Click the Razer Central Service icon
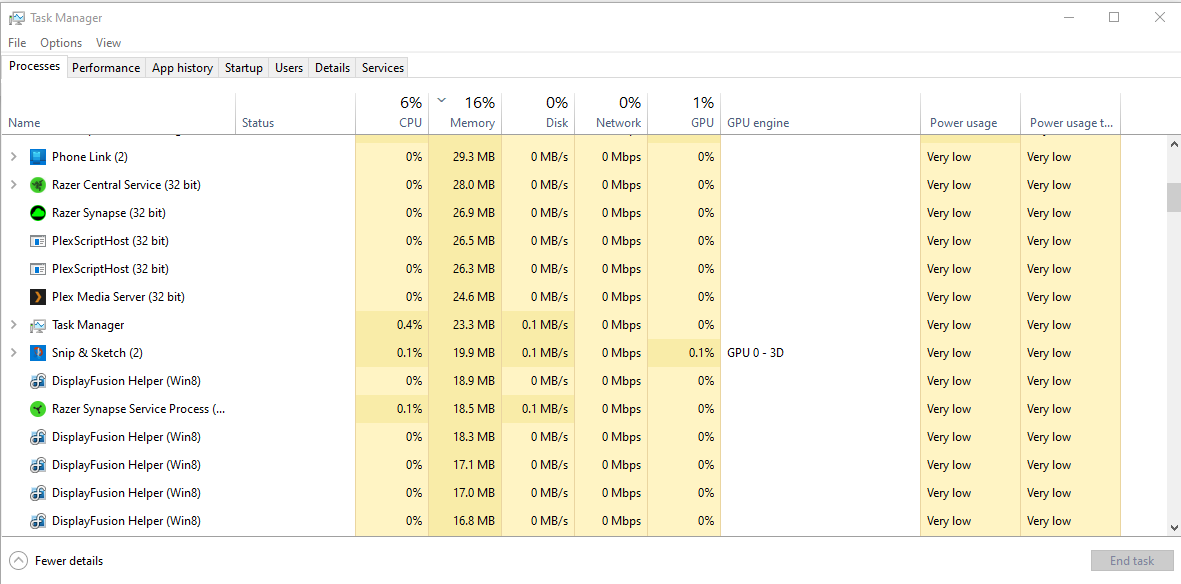This screenshot has height=584, width=1181. coord(38,185)
